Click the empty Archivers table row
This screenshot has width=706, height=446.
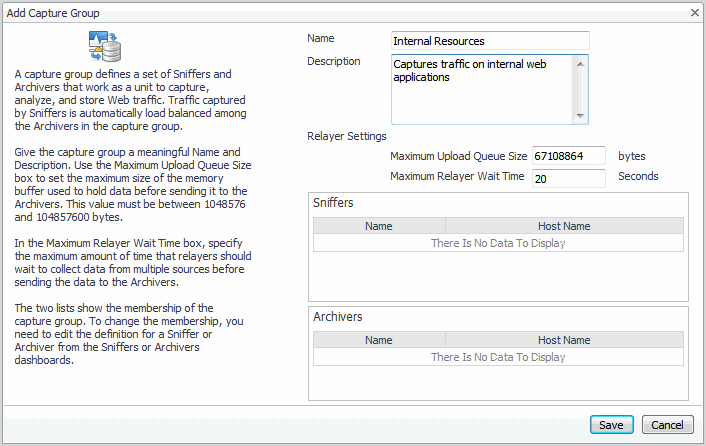tap(498, 357)
